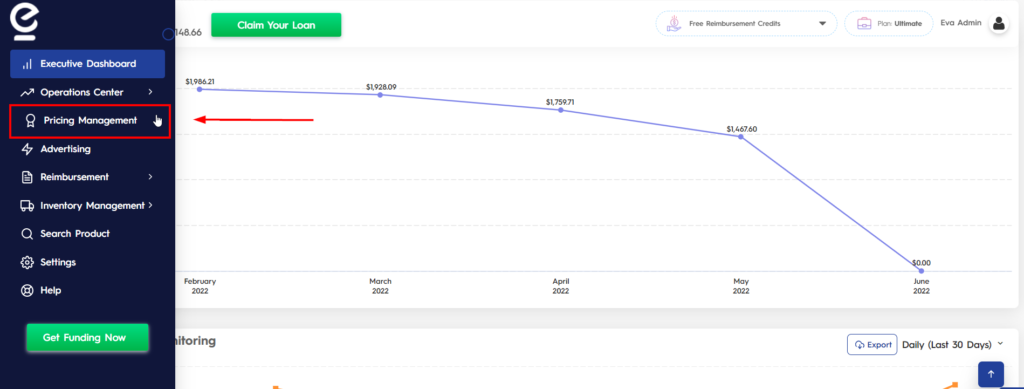The width and height of the screenshot is (1024, 389).
Task: Click the February 2022 axis label
Action: tap(200, 286)
